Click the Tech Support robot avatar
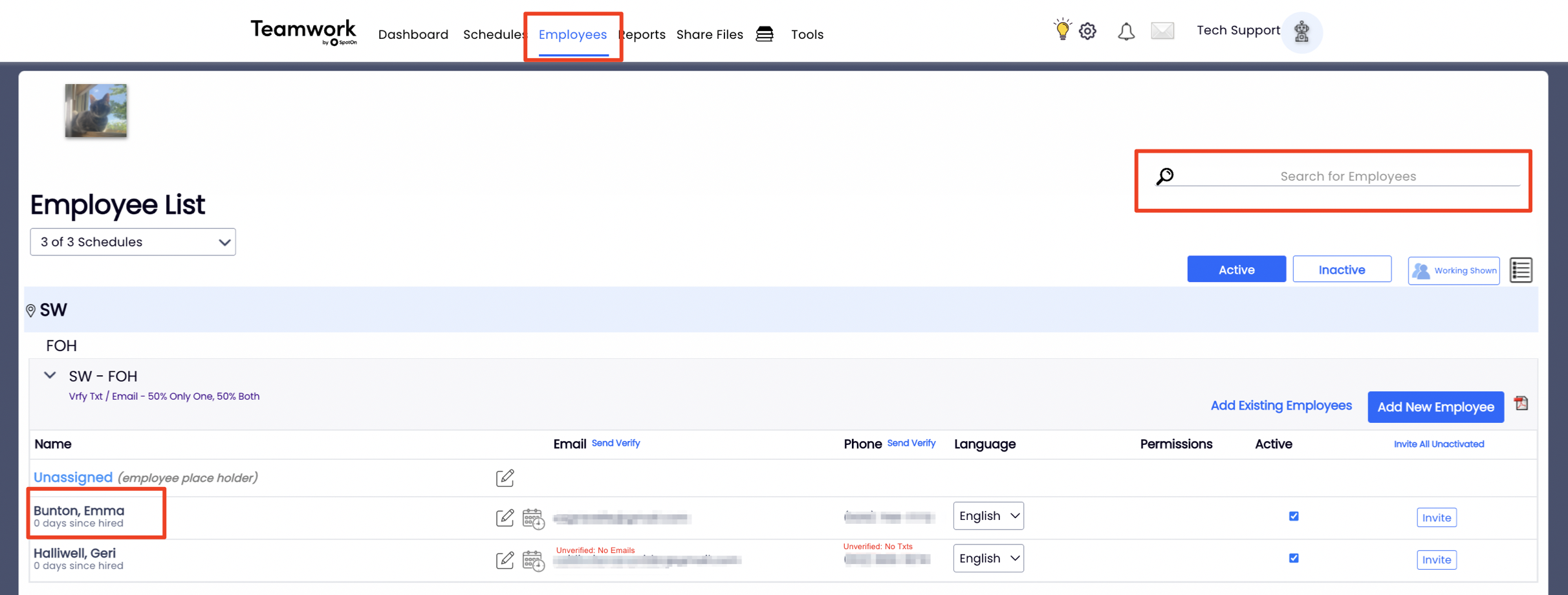 click(x=1301, y=32)
